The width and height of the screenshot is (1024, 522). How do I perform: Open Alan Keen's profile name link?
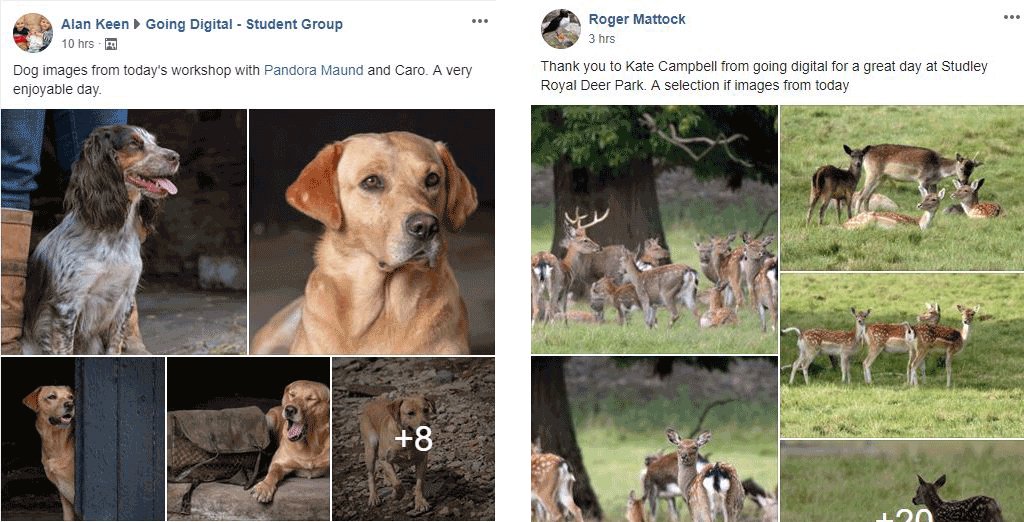(94, 24)
